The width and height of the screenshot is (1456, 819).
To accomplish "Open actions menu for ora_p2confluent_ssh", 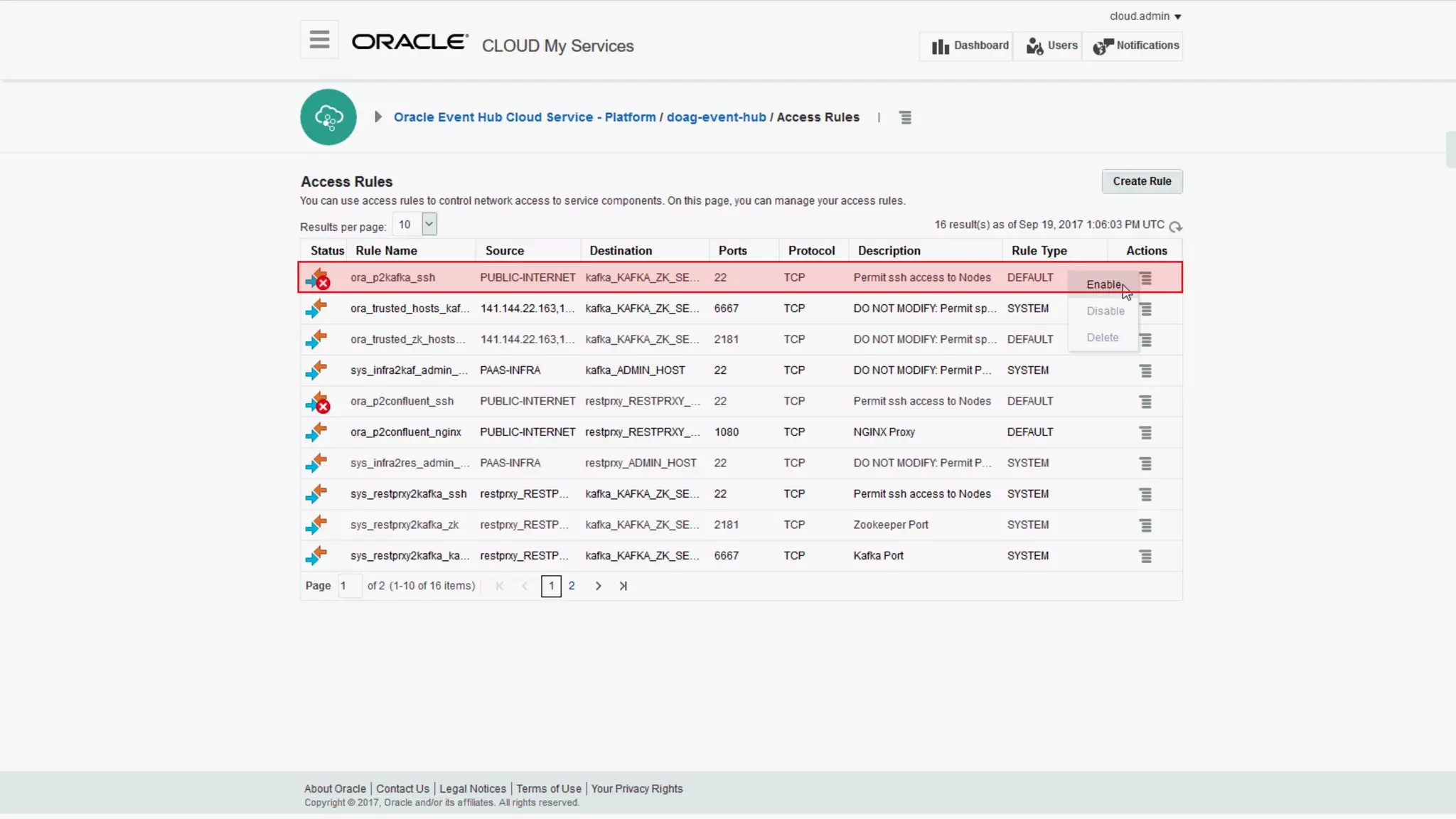I will [x=1145, y=402].
